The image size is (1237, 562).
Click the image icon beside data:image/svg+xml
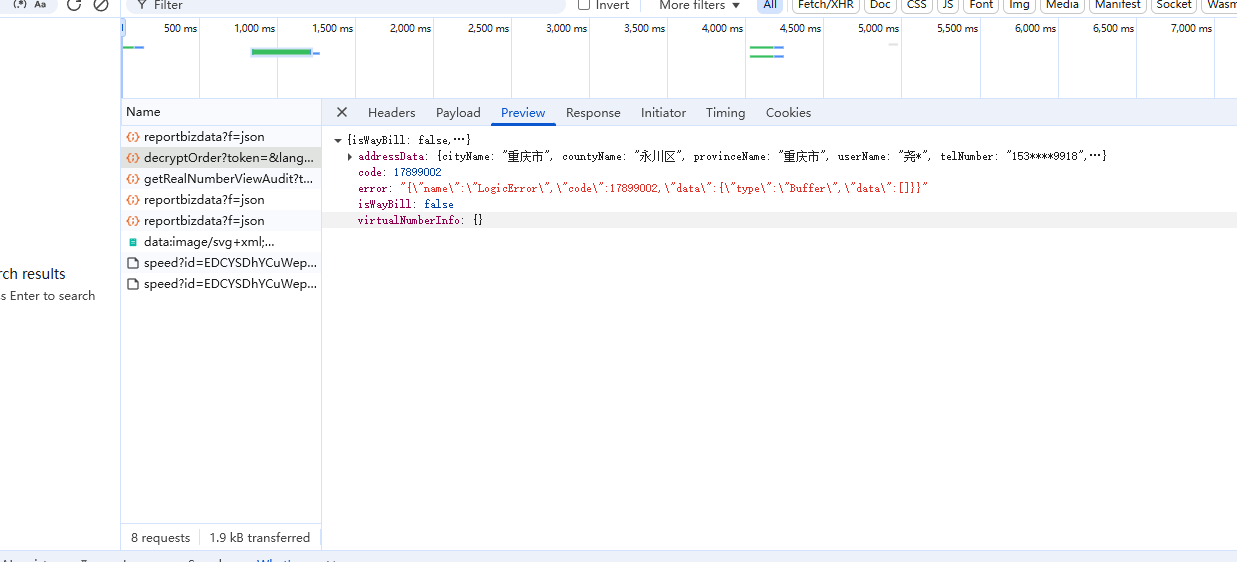pos(132,242)
